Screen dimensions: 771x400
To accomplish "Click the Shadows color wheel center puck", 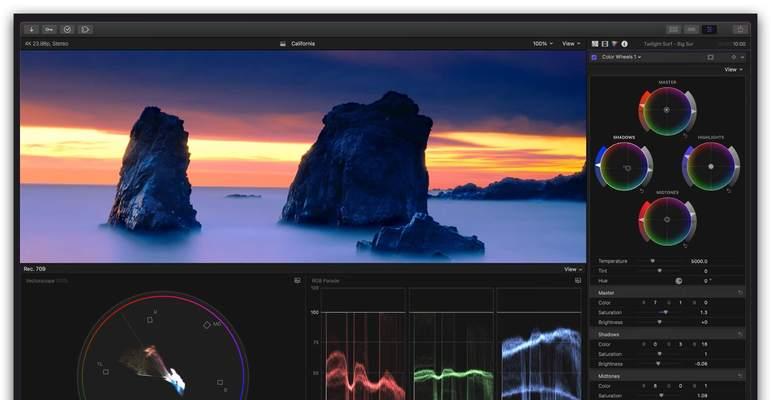I will [627, 168].
